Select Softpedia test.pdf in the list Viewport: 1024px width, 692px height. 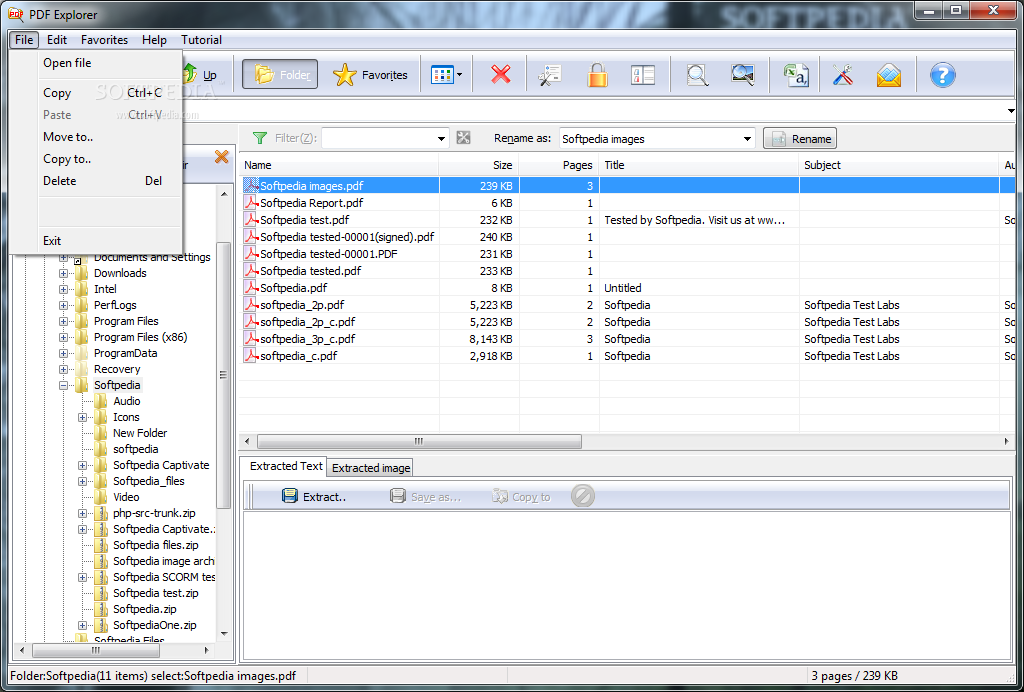point(304,220)
